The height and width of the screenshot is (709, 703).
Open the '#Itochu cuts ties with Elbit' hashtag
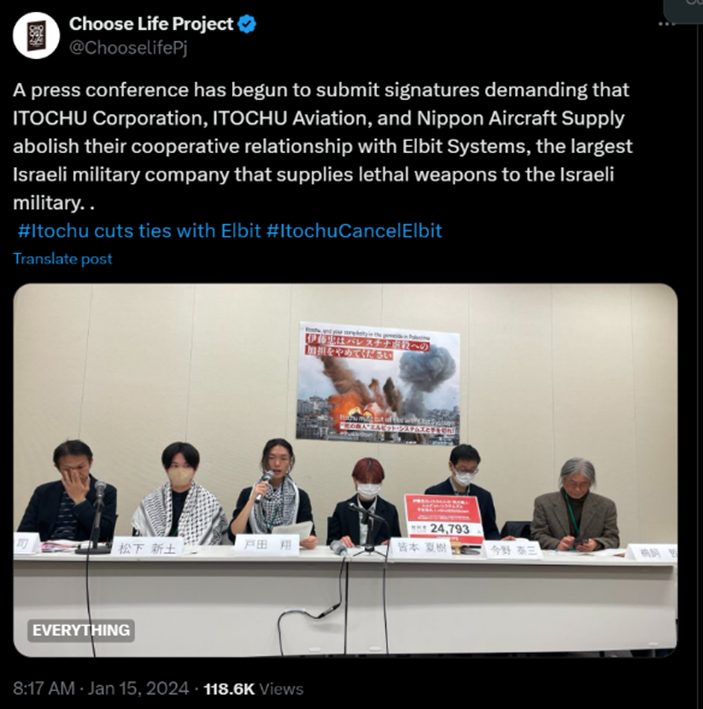[x=139, y=231]
